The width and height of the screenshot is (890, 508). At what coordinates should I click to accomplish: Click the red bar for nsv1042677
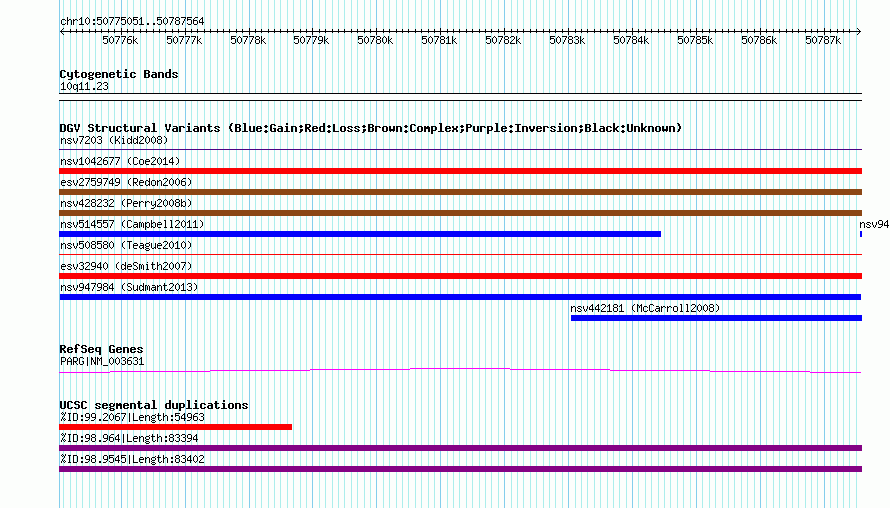click(460, 171)
